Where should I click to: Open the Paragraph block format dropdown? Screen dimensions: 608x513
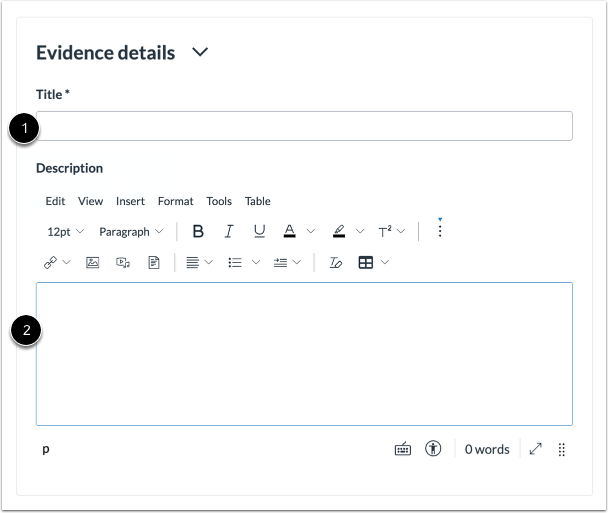click(131, 232)
